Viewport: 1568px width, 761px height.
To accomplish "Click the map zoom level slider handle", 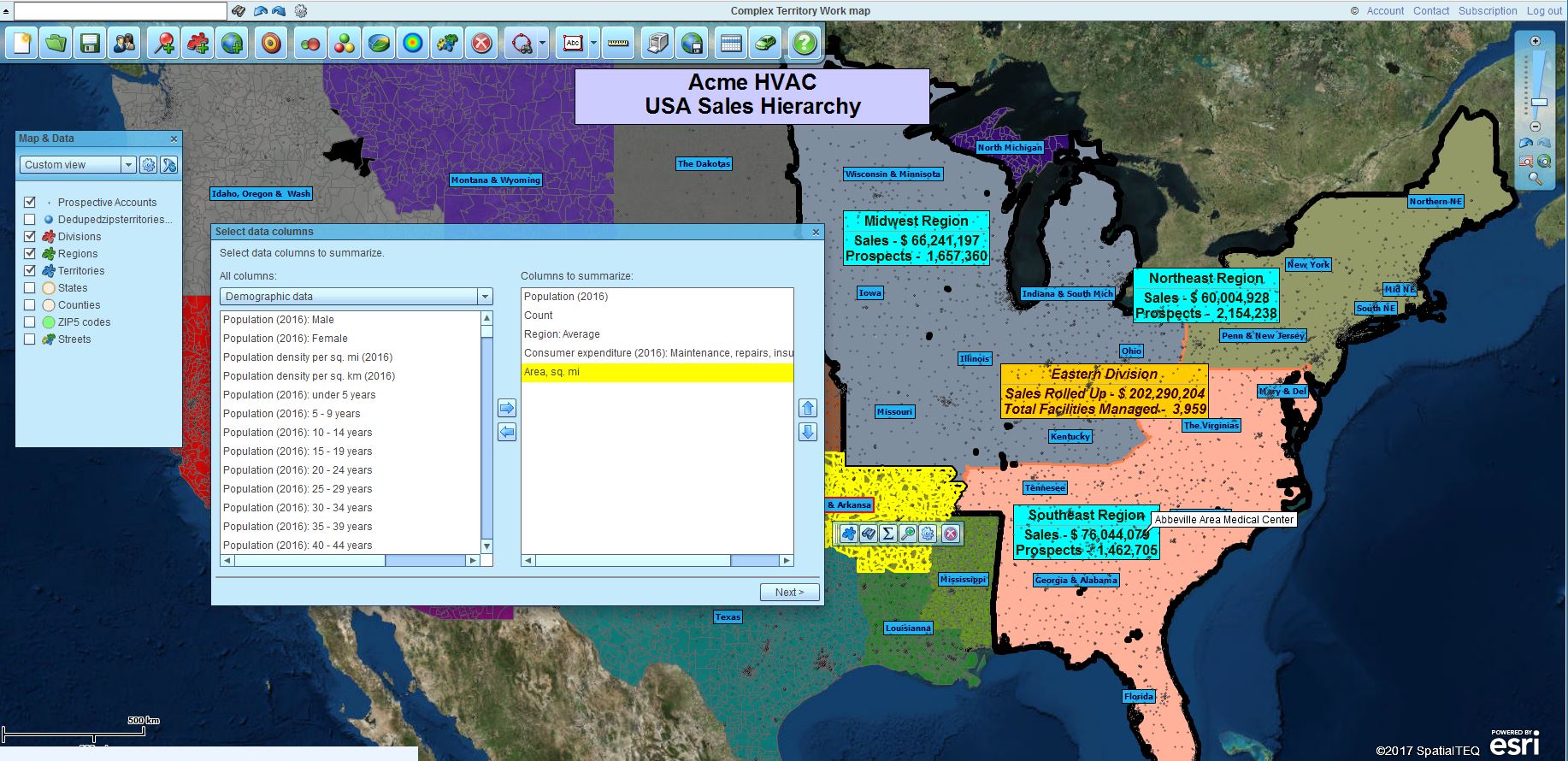I will coord(1538,103).
